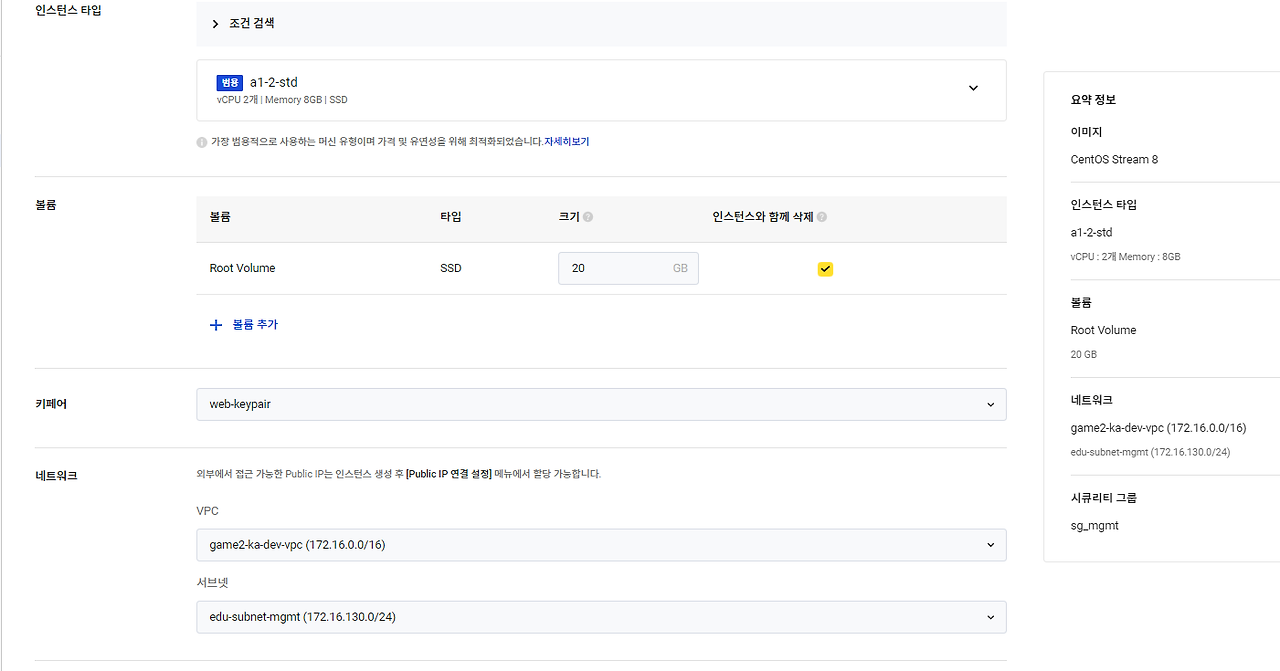Click the 인스턴스 타입 section label
Viewport: 1280px width, 671px height.
coord(68,11)
